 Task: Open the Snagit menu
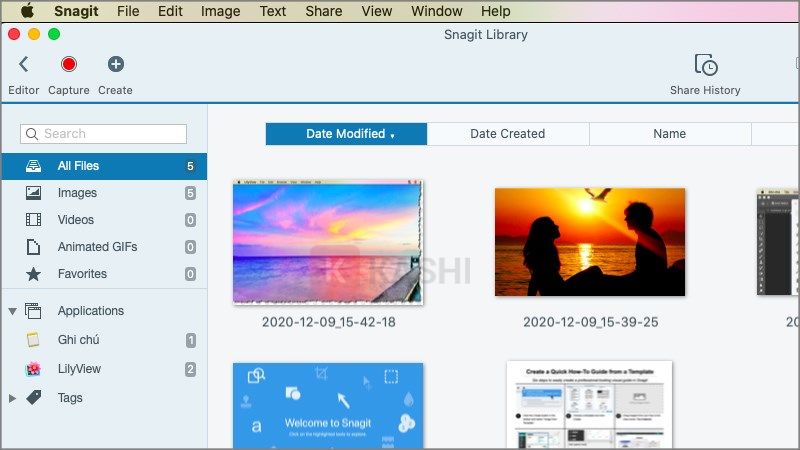click(x=76, y=11)
